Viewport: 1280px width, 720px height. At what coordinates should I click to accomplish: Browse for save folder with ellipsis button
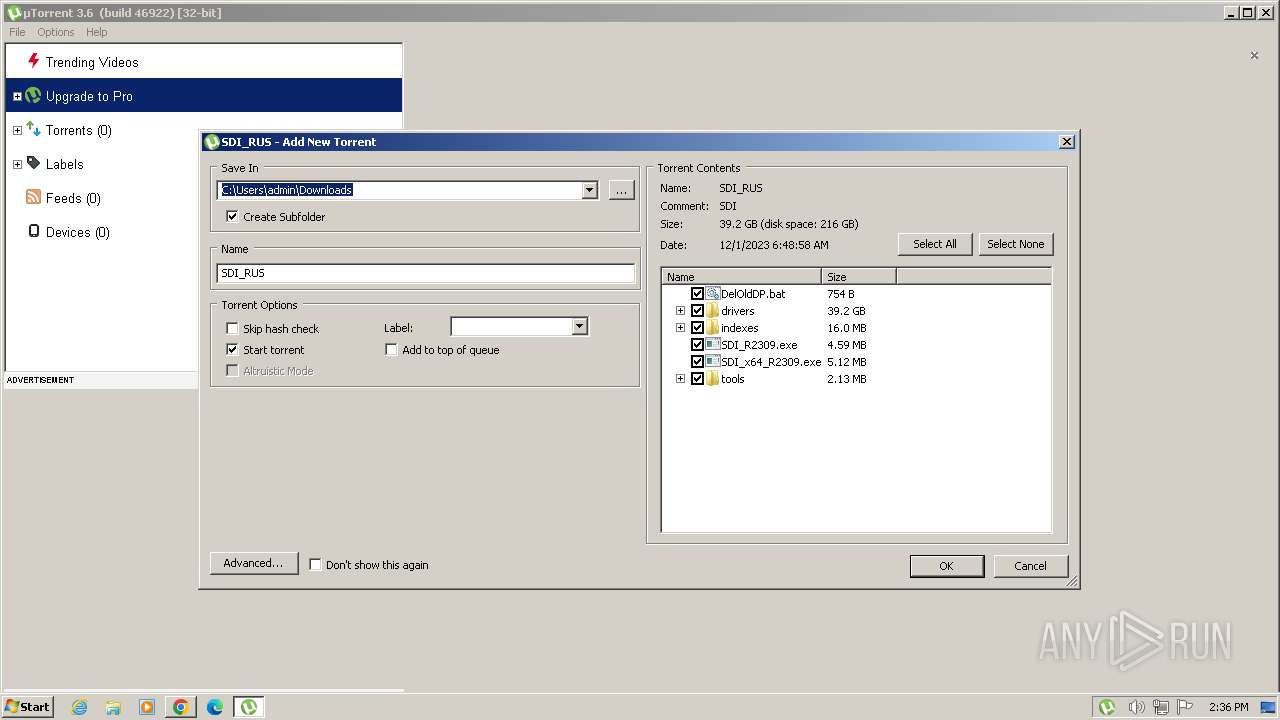click(x=621, y=190)
